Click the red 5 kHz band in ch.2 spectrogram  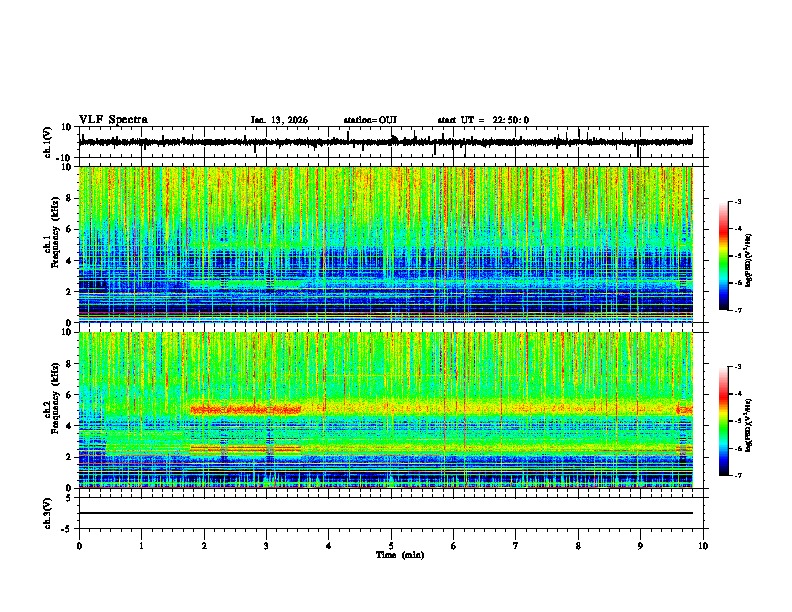pyautogui.click(x=245, y=410)
